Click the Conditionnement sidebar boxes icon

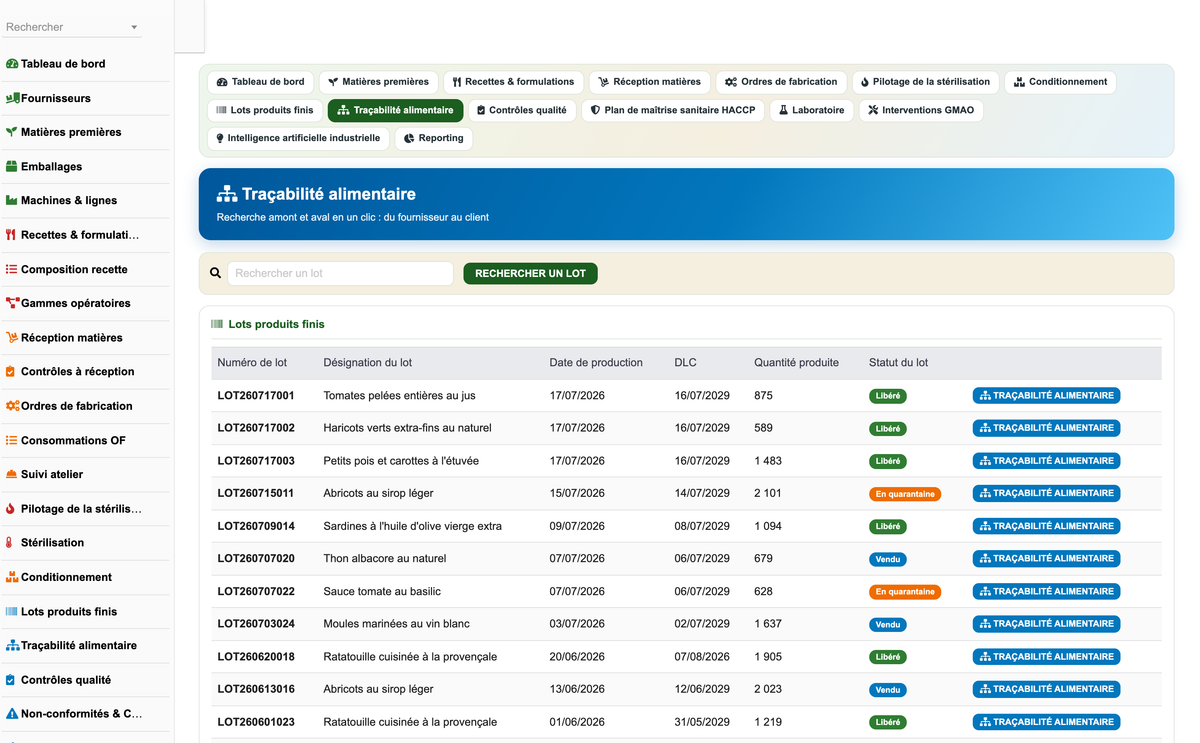pos(13,577)
